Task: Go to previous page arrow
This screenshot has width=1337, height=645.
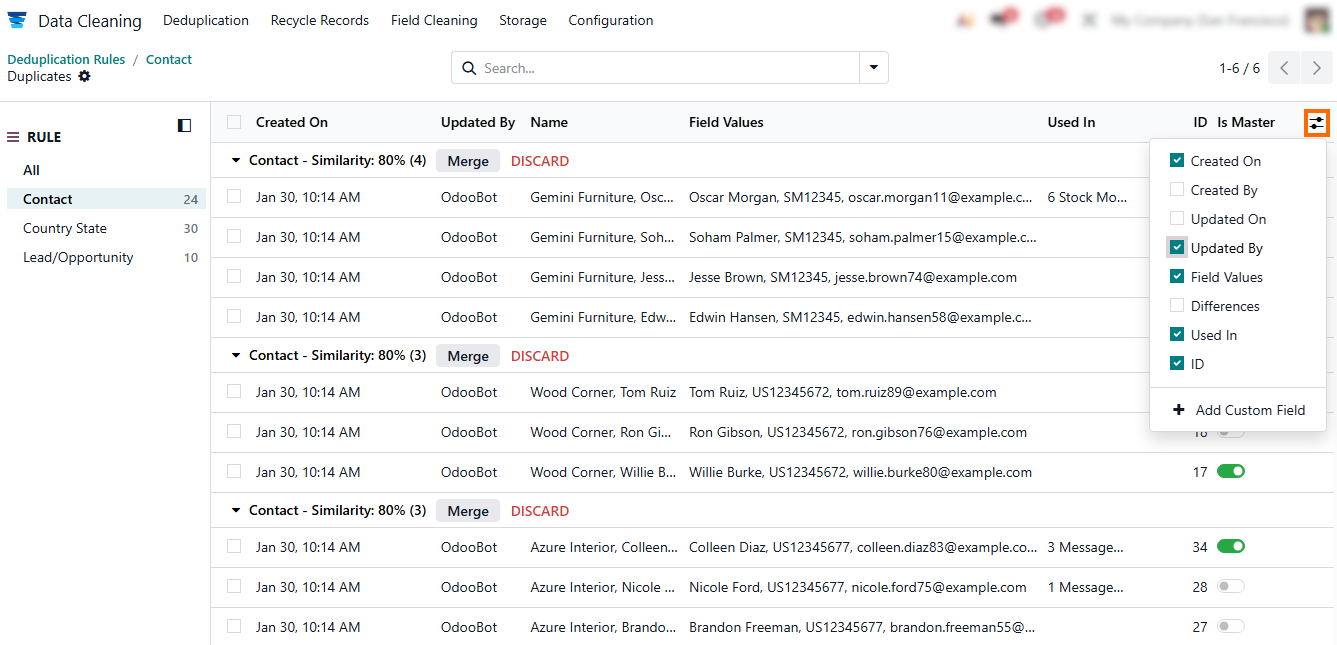Action: point(1285,68)
